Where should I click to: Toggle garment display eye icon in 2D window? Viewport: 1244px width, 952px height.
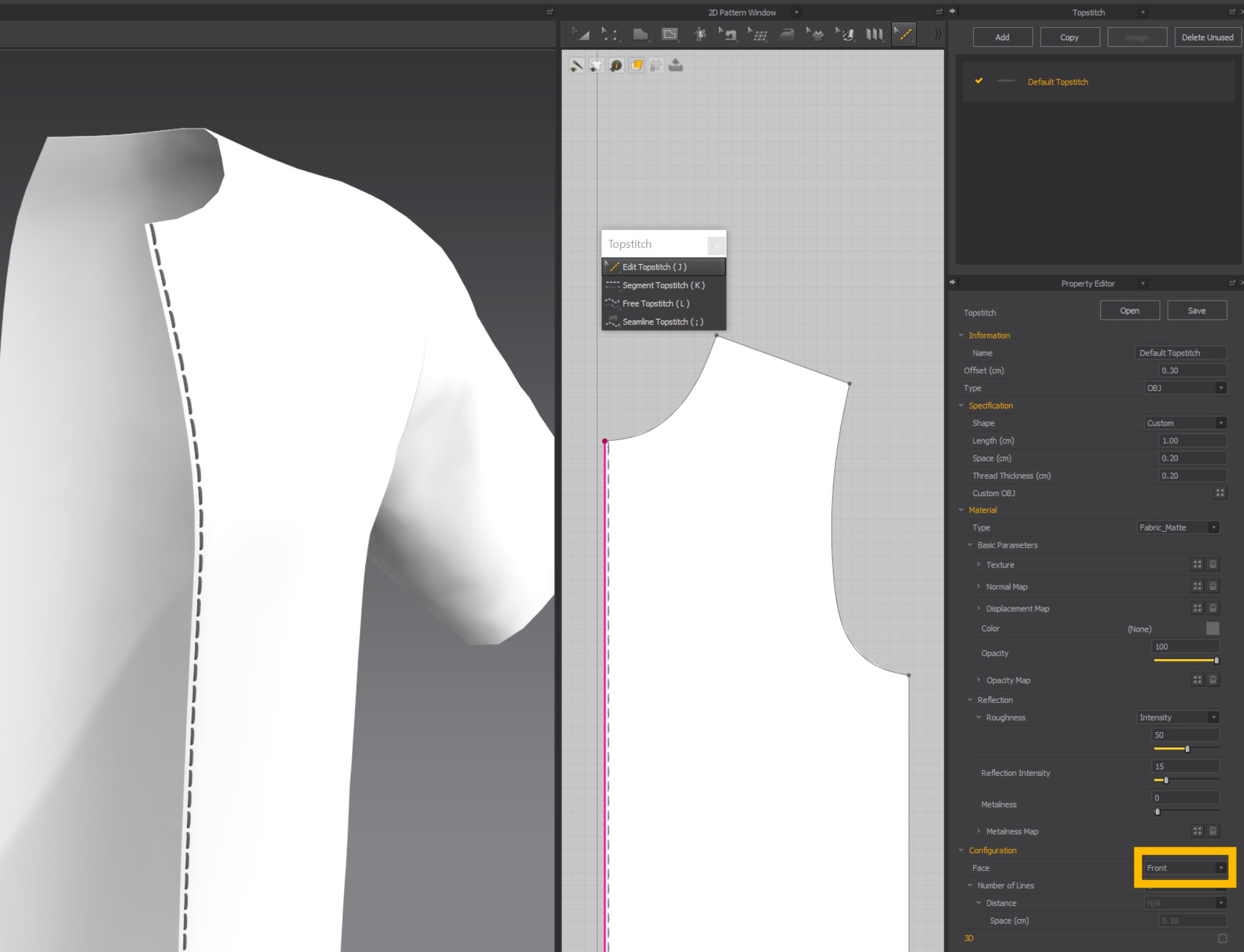tap(596, 65)
